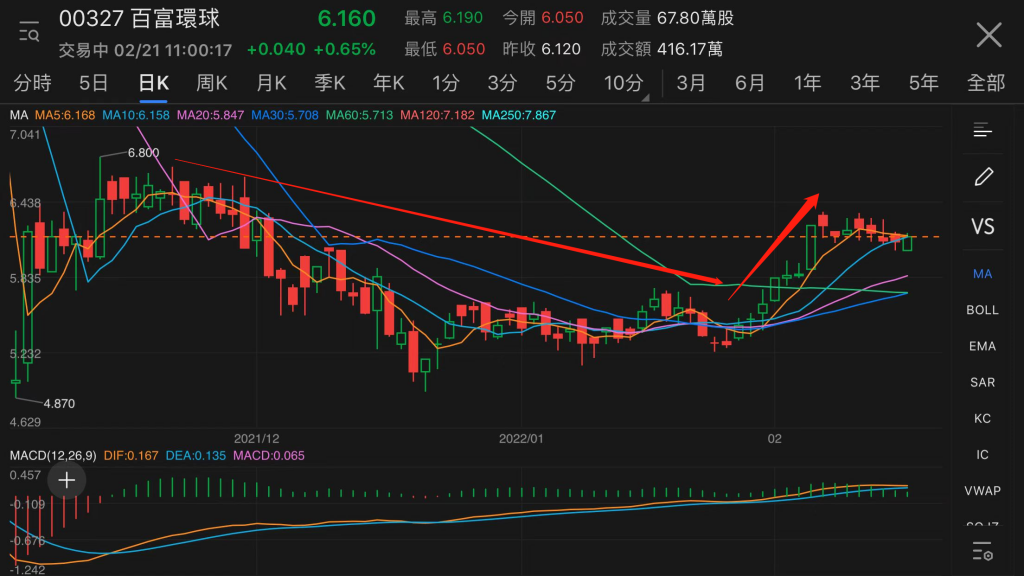This screenshot has width=1024, height=576.
Task: Close the chart with X icon
Action: pos(989,35)
